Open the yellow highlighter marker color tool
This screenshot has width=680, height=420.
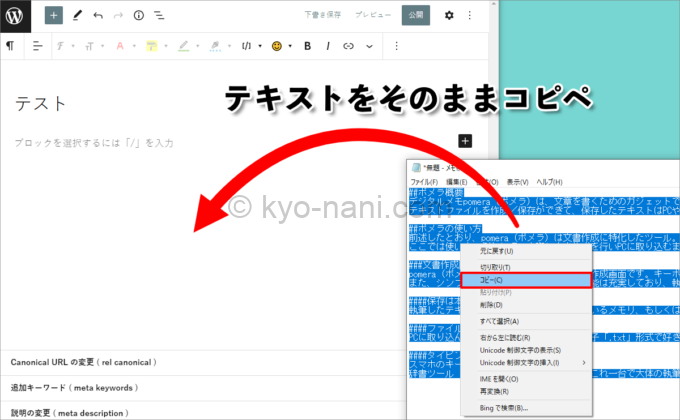[152, 46]
